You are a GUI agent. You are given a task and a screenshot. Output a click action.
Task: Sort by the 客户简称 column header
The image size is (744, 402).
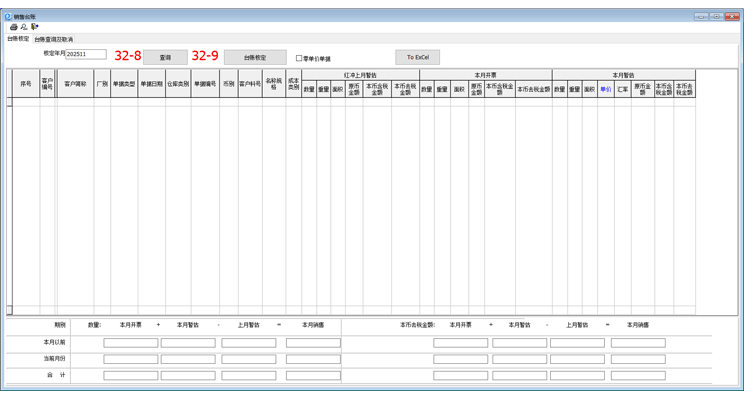[x=75, y=85]
